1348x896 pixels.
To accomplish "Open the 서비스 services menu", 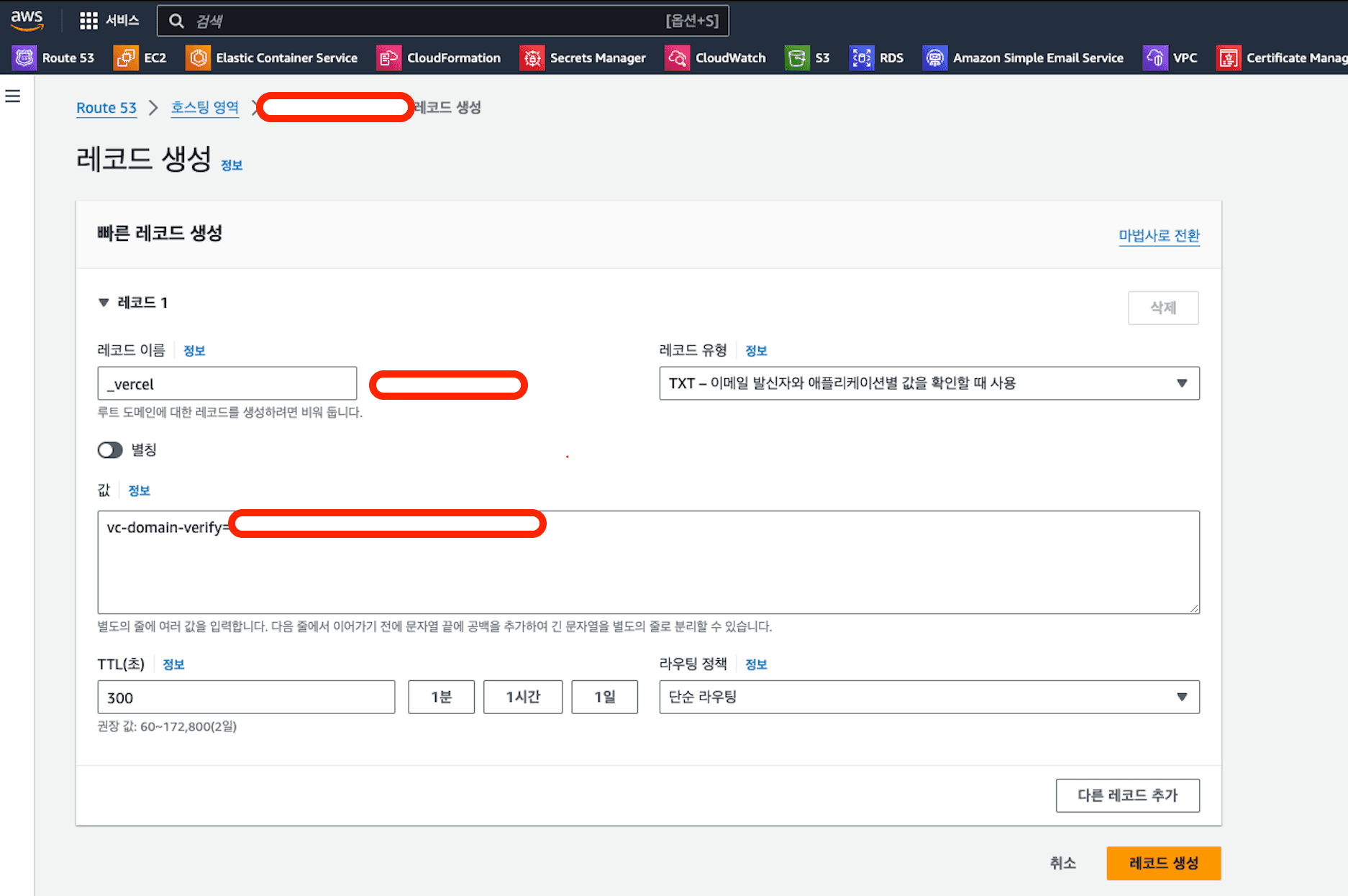I will pos(109,21).
